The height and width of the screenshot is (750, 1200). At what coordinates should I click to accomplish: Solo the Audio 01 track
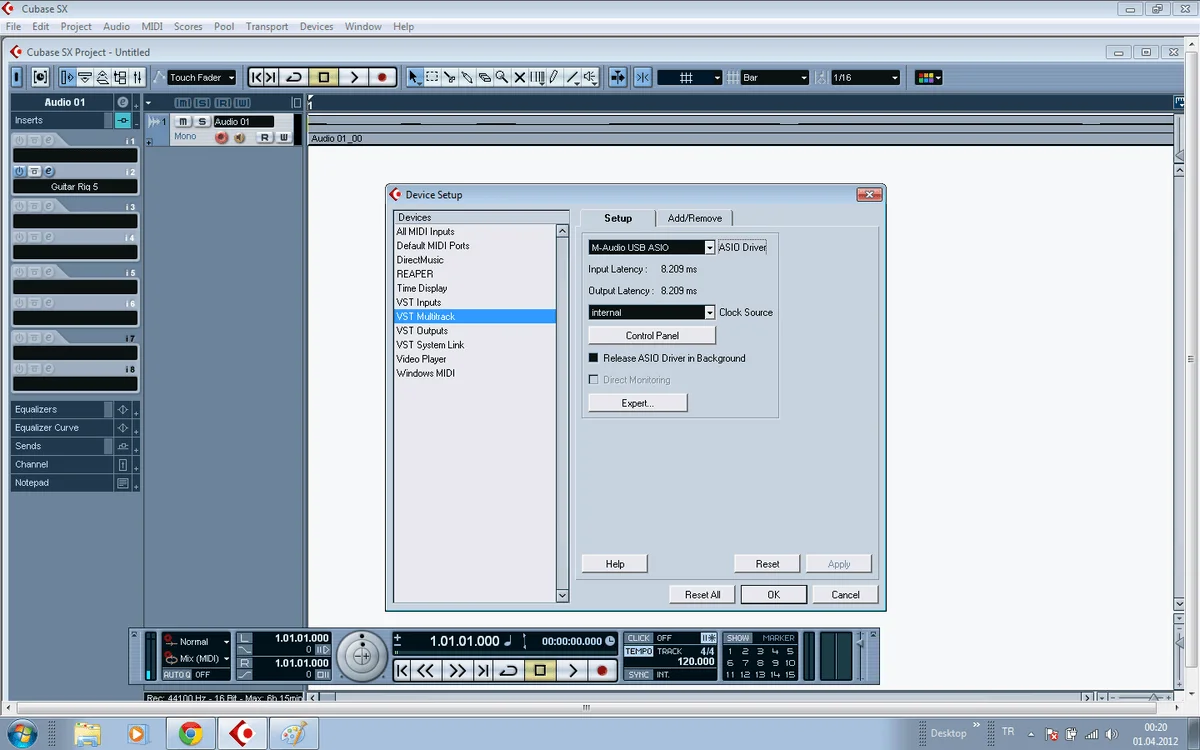click(201, 122)
